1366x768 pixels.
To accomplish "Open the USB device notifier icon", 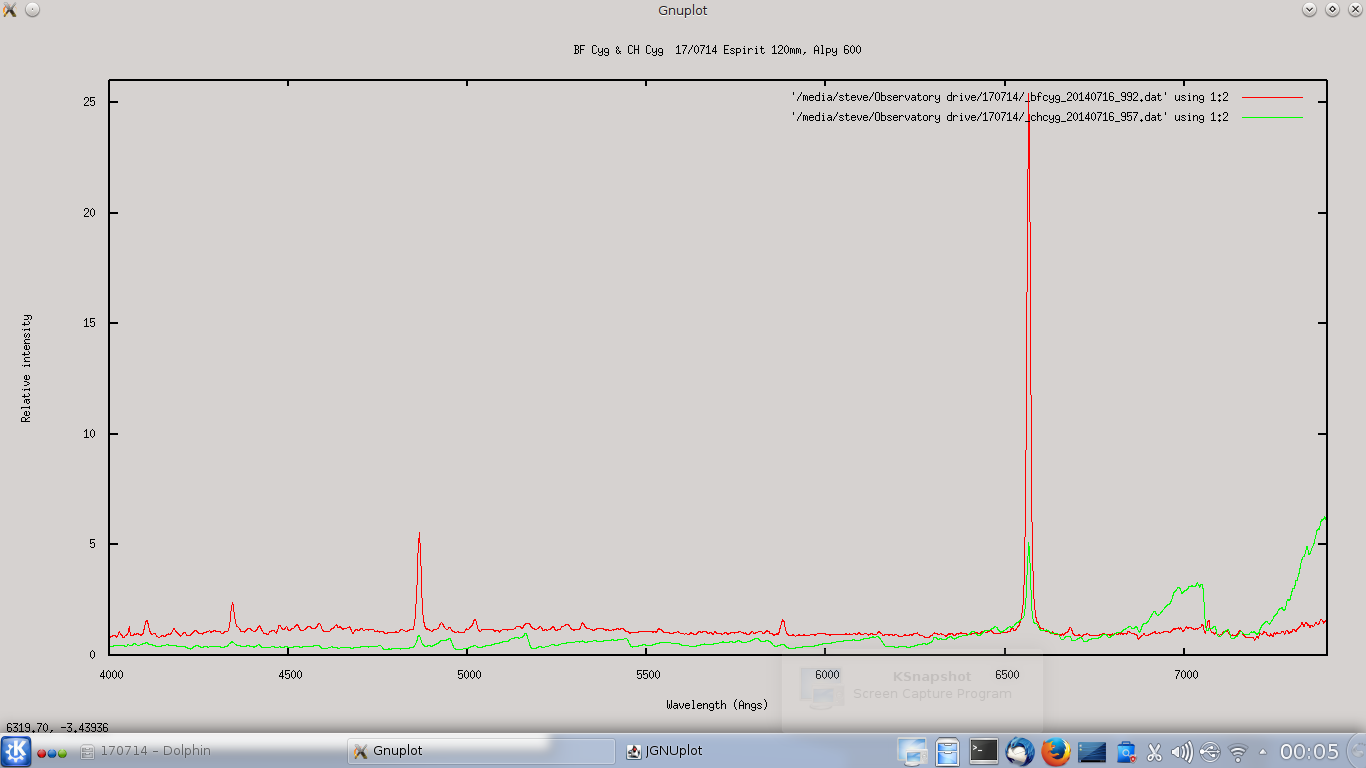I will point(1210,752).
